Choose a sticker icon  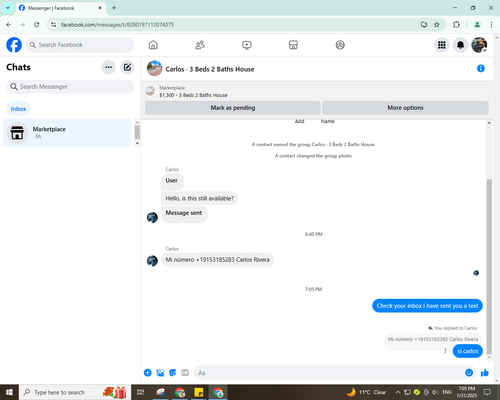click(173, 373)
